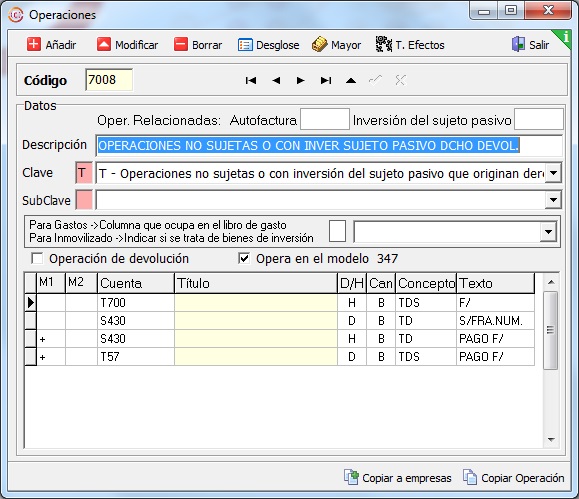Click the Salir exit door icon

518,44
